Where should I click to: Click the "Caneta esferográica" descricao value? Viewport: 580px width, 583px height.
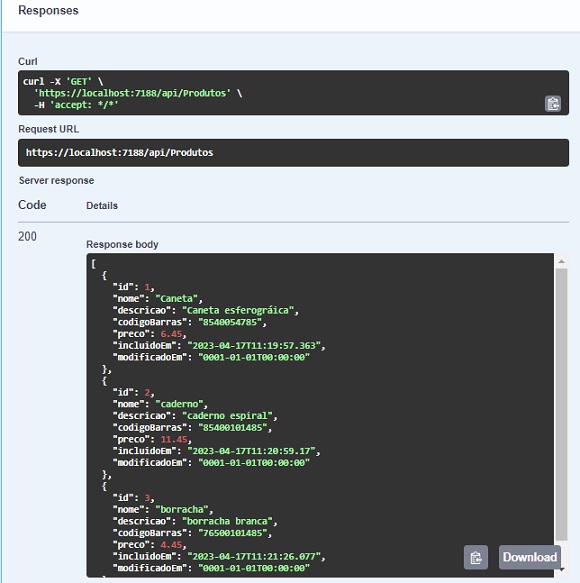[x=238, y=310]
